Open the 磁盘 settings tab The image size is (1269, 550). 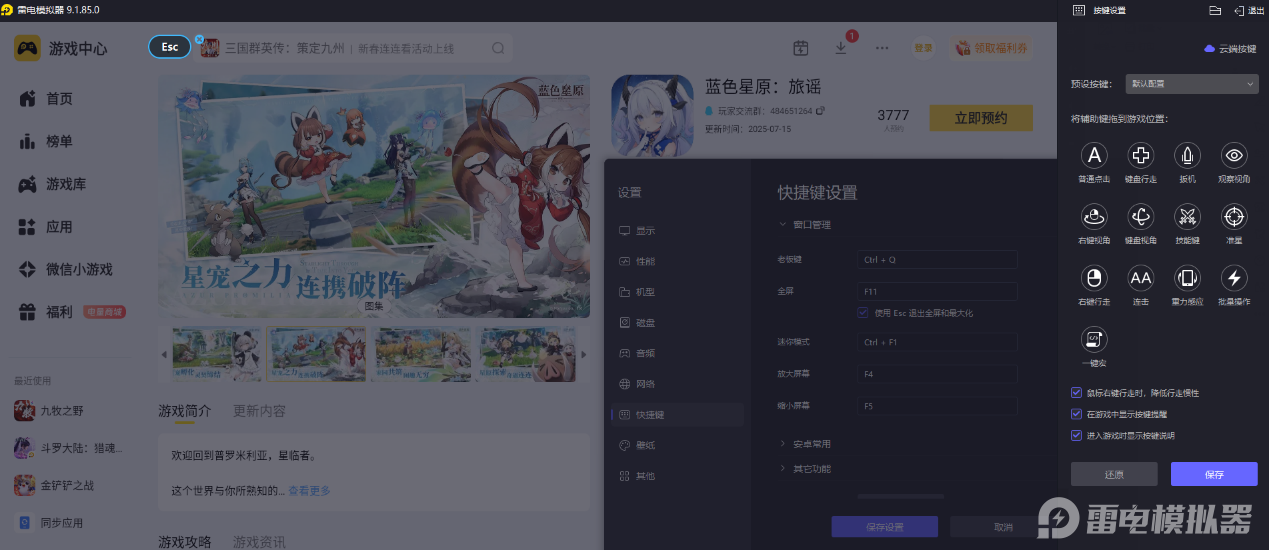pyautogui.click(x=677, y=323)
